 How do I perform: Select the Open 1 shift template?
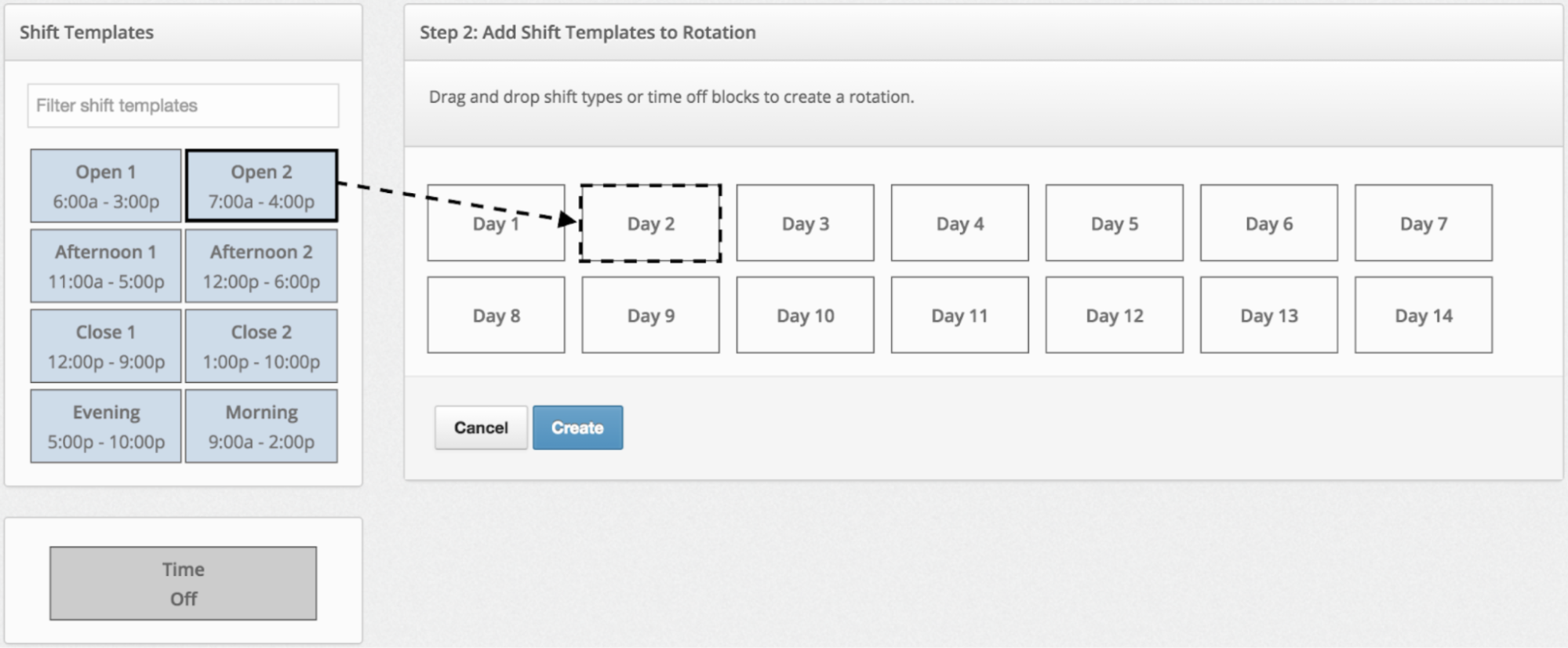tap(105, 185)
